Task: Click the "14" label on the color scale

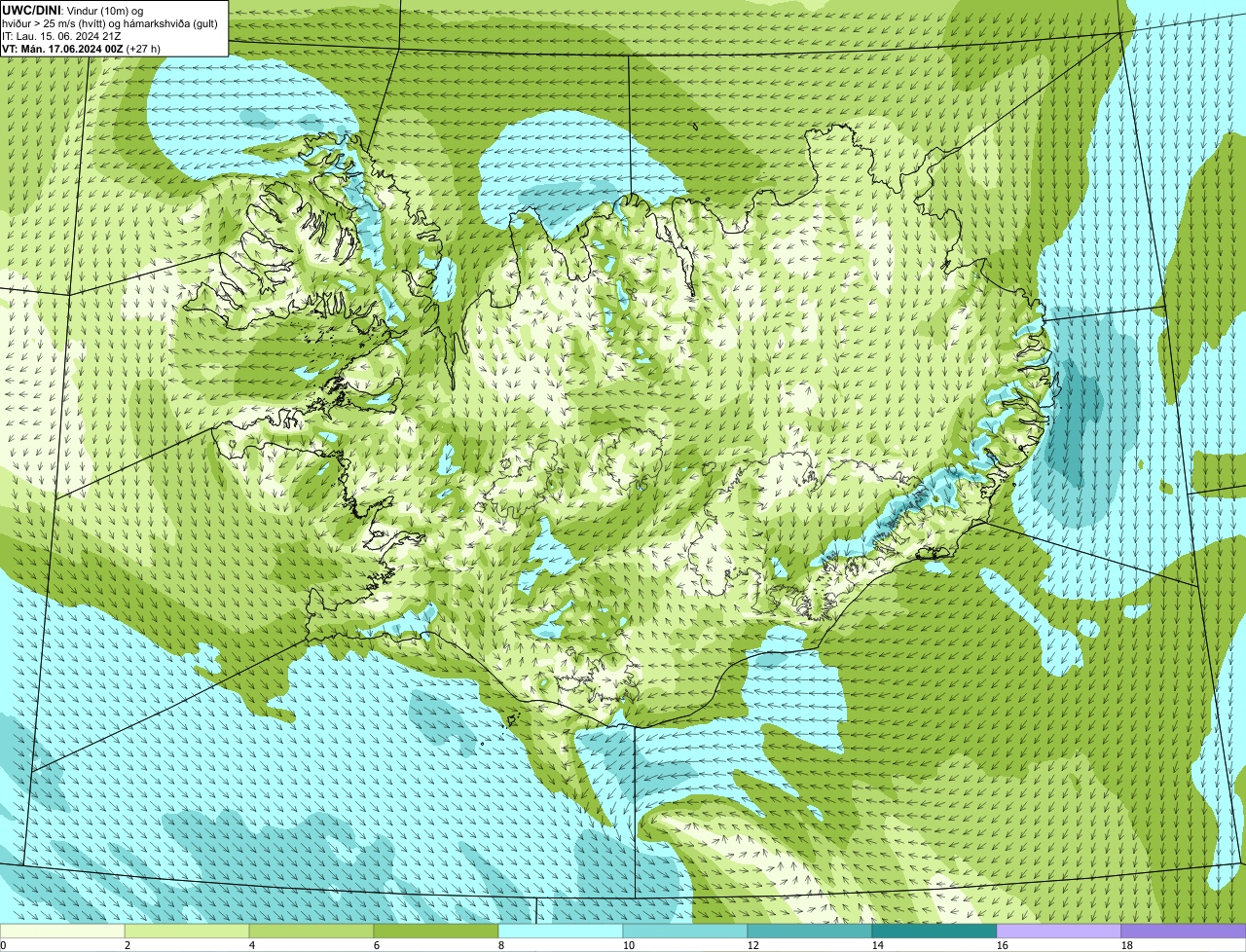Action: coord(878,945)
